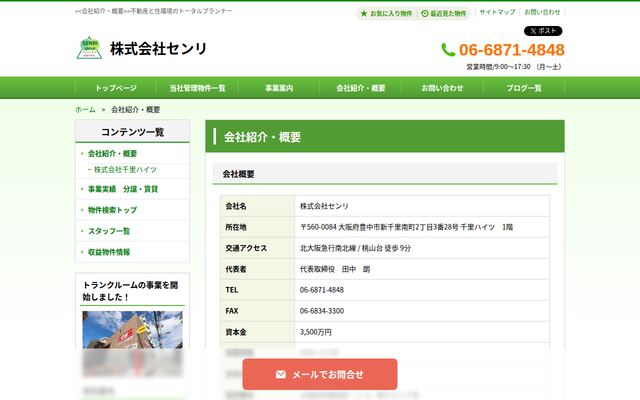
Task: Click the 株式会社センリ site title
Action: pos(159,49)
